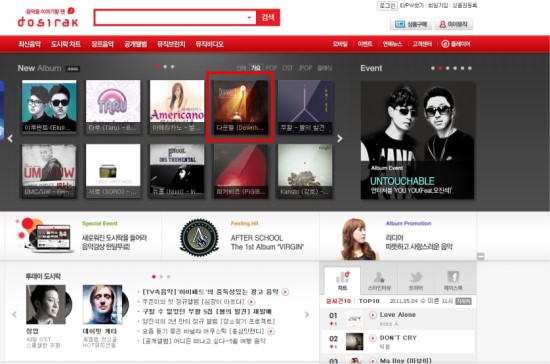Open the Americano album thumbnail
The width and height of the screenshot is (550, 364).
point(177,107)
